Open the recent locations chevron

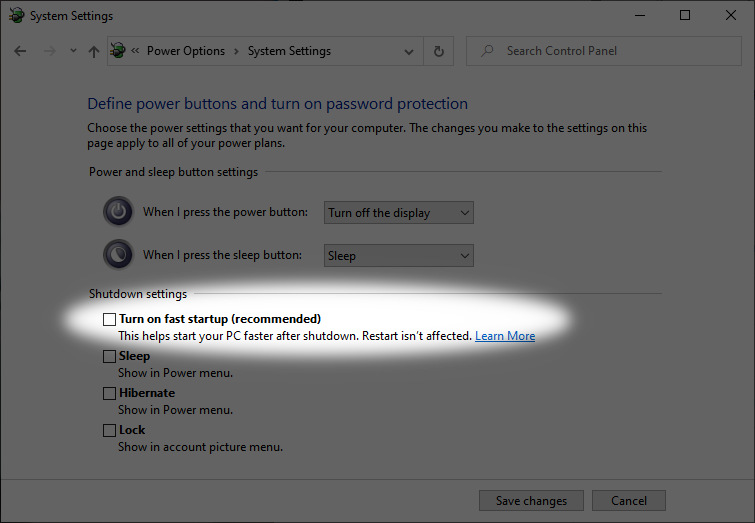73,51
